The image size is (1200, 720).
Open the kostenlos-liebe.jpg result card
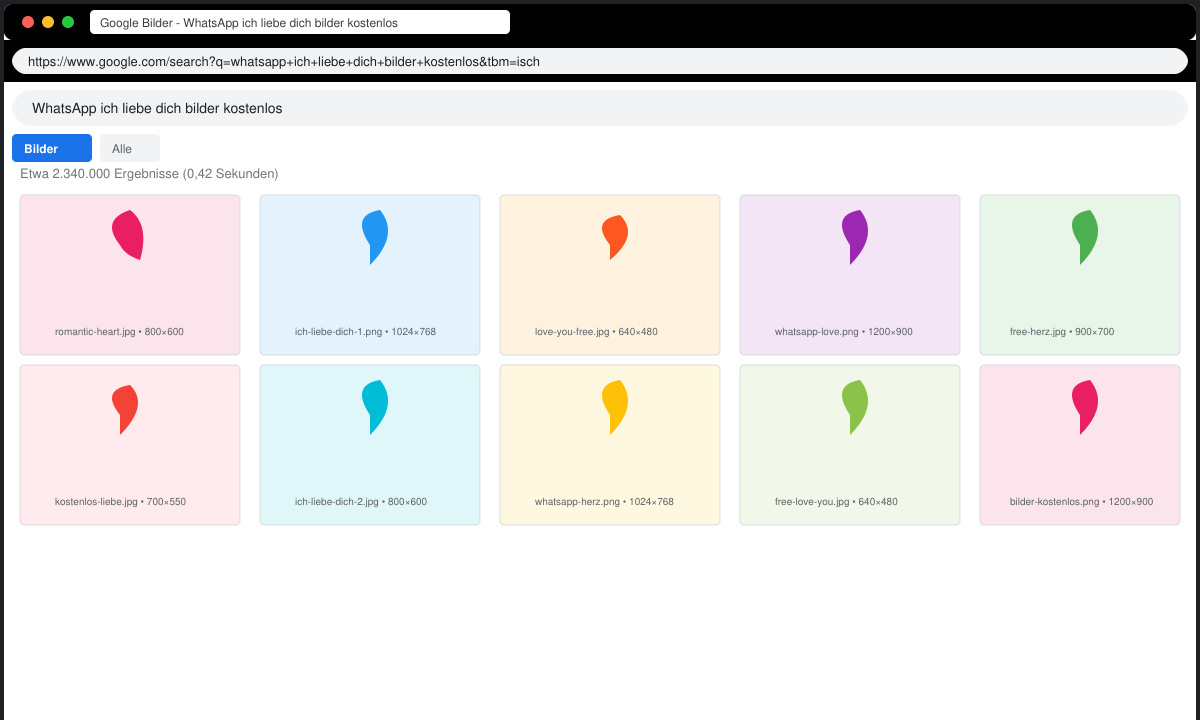[130, 445]
